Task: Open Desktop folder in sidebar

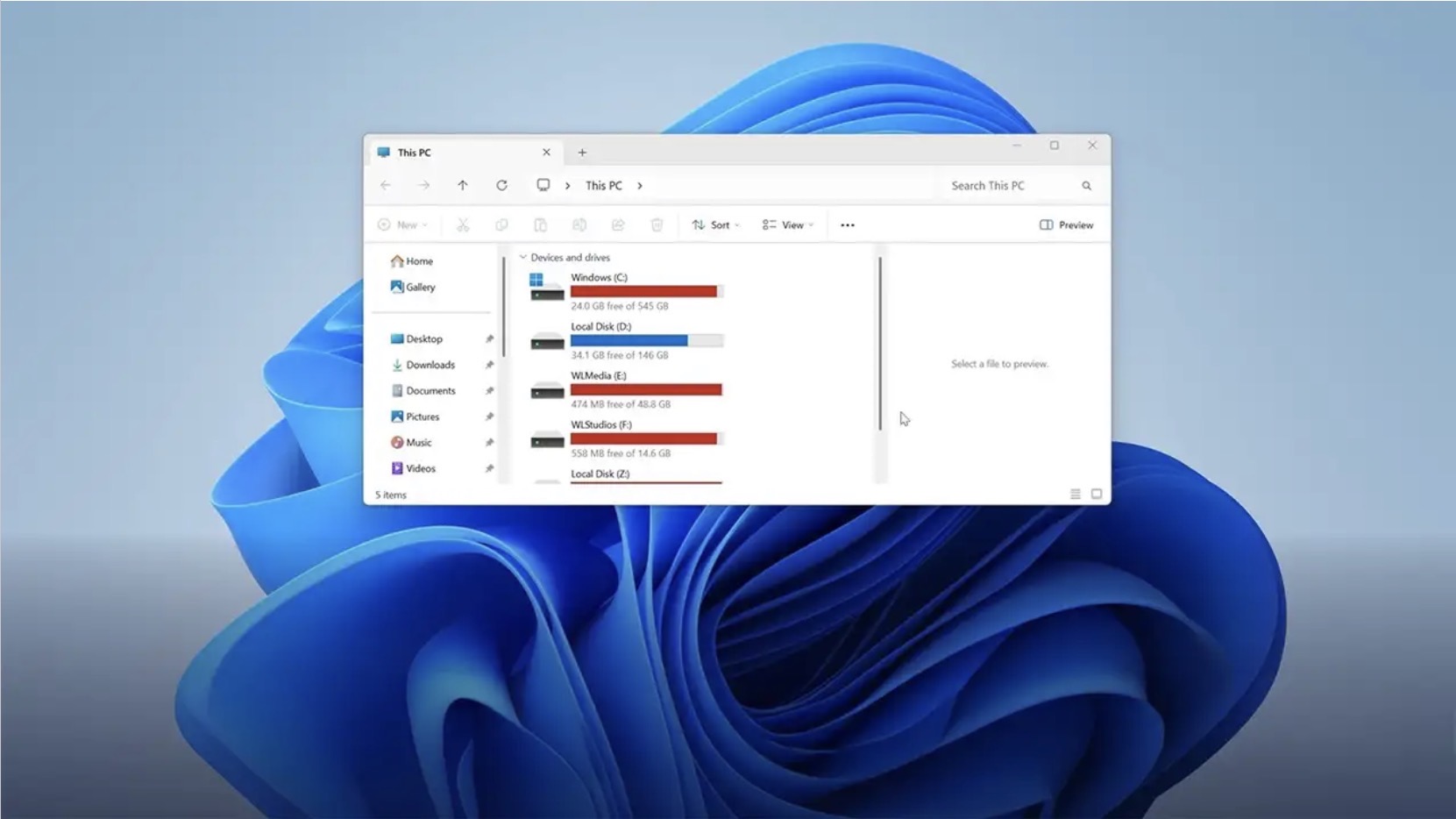Action: pyautogui.click(x=416, y=339)
